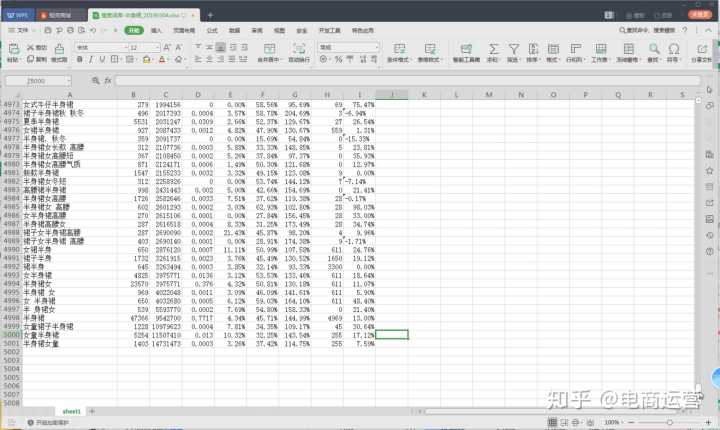Click the zoom slider handle
Viewport: 720px width, 430px height.
pyautogui.click(x=669, y=422)
